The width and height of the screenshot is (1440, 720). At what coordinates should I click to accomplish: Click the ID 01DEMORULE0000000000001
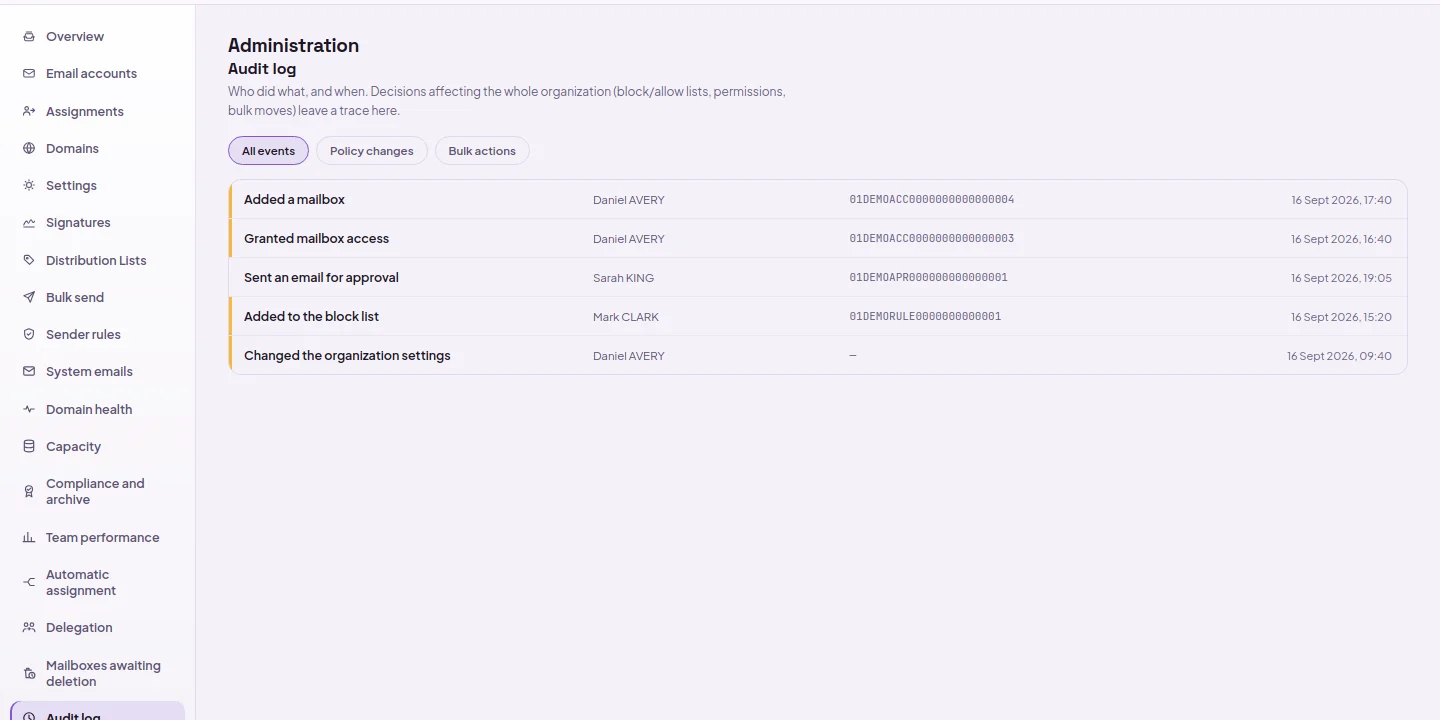925,317
